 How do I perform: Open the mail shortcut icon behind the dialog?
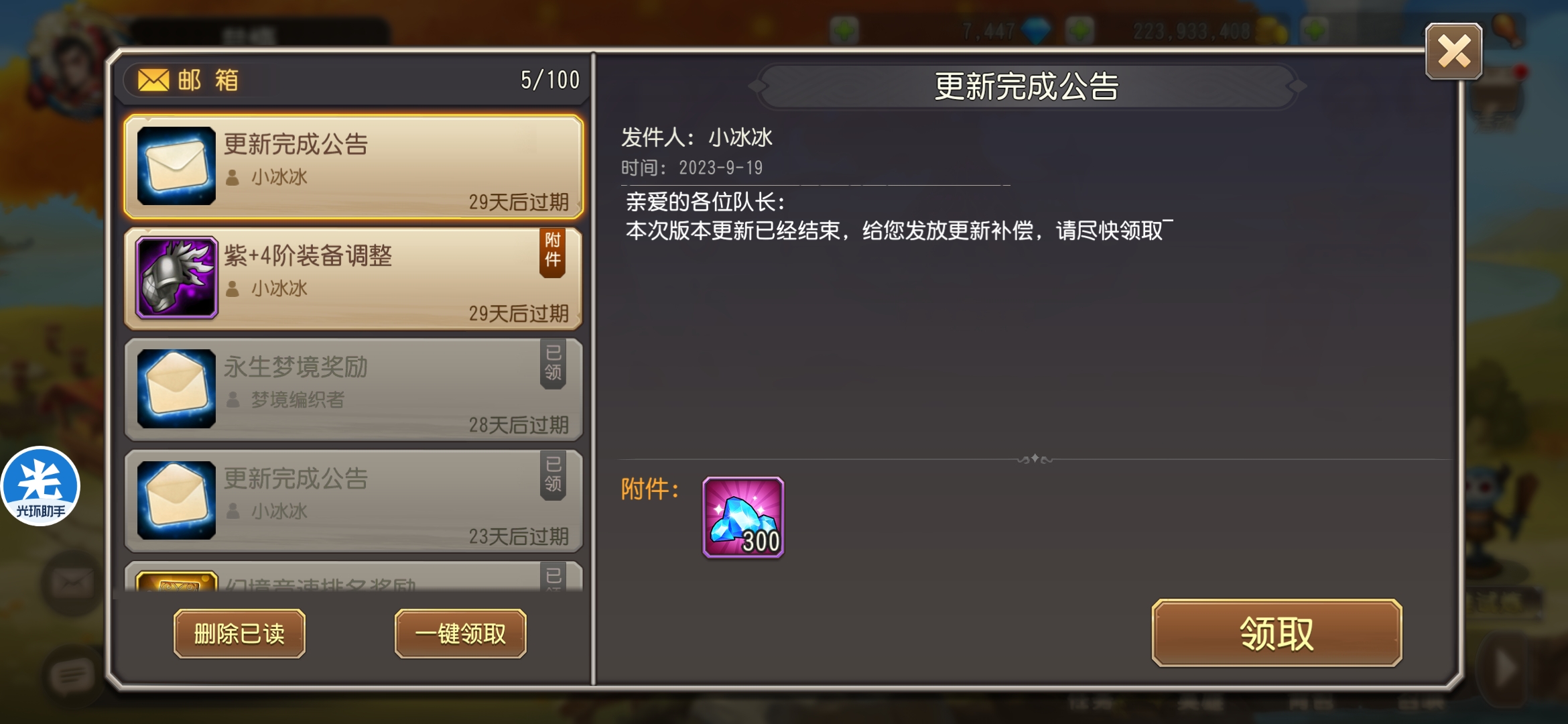(73, 583)
